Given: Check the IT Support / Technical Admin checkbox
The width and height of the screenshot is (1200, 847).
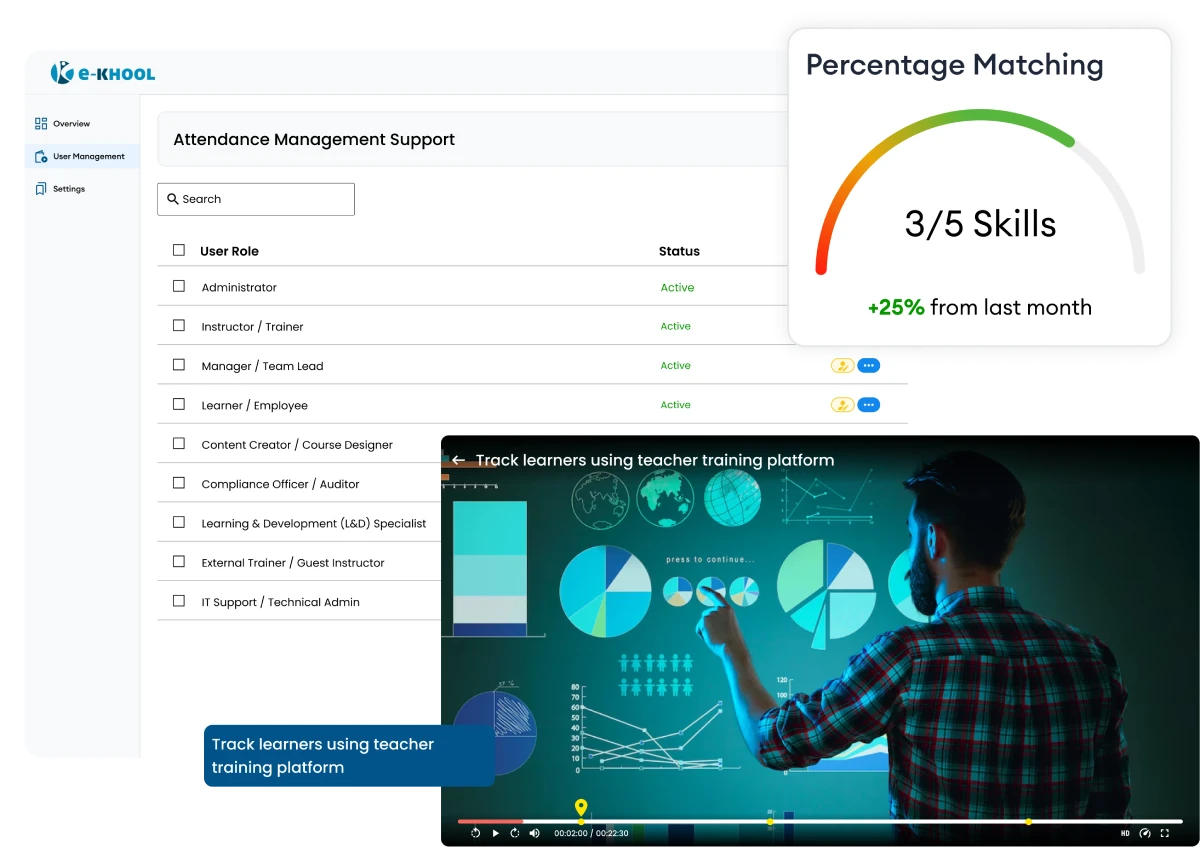Looking at the screenshot, I should (x=178, y=601).
